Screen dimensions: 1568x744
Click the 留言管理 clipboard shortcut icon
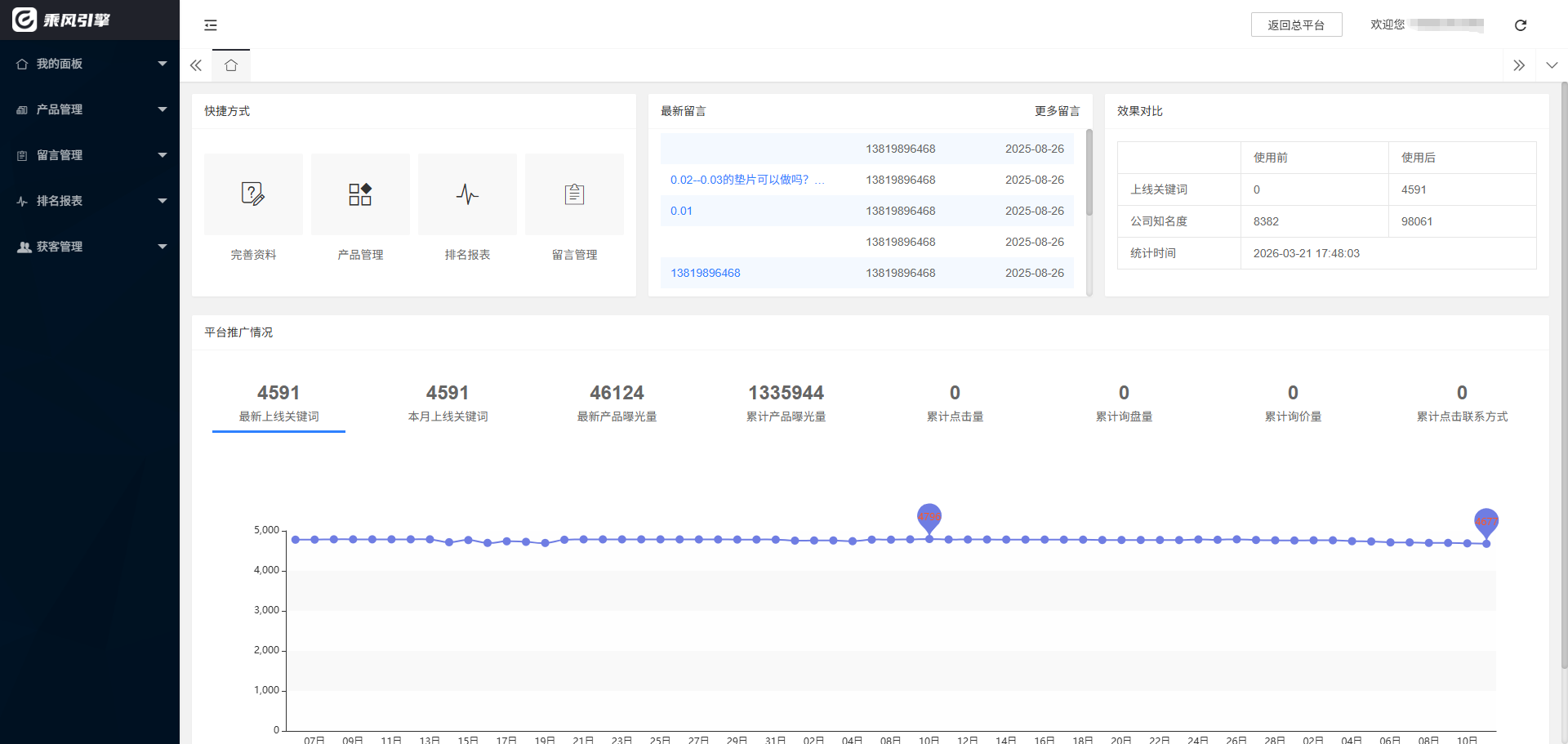click(574, 194)
